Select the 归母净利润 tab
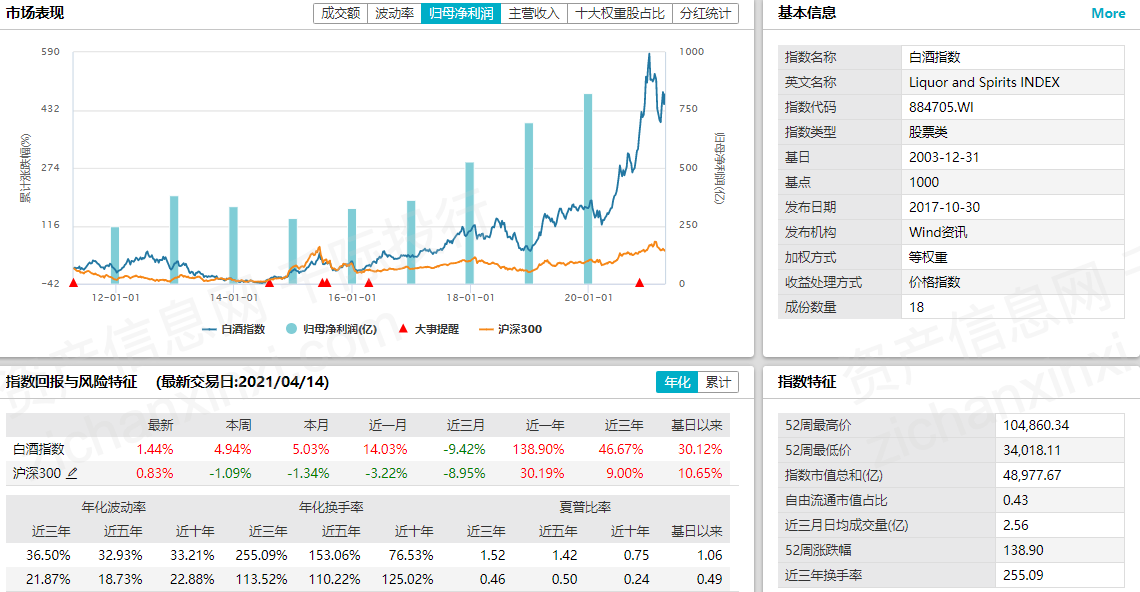 pyautogui.click(x=460, y=14)
